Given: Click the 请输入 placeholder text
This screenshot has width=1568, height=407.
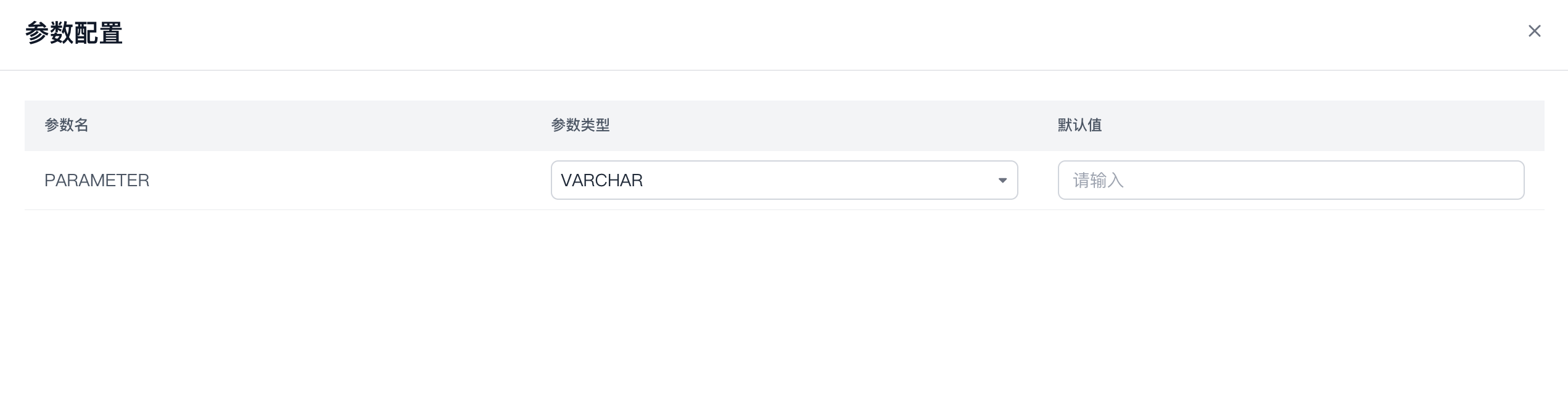Looking at the screenshot, I should click(x=1098, y=180).
